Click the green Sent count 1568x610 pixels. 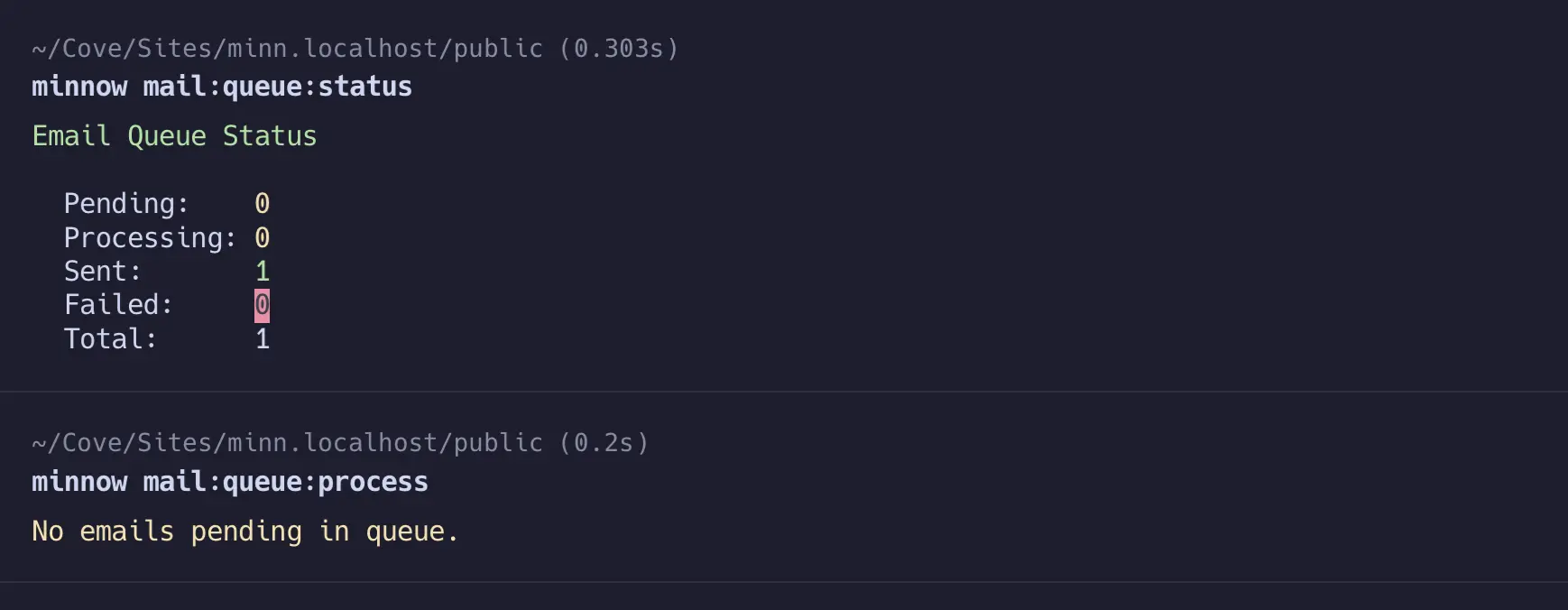tap(262, 272)
